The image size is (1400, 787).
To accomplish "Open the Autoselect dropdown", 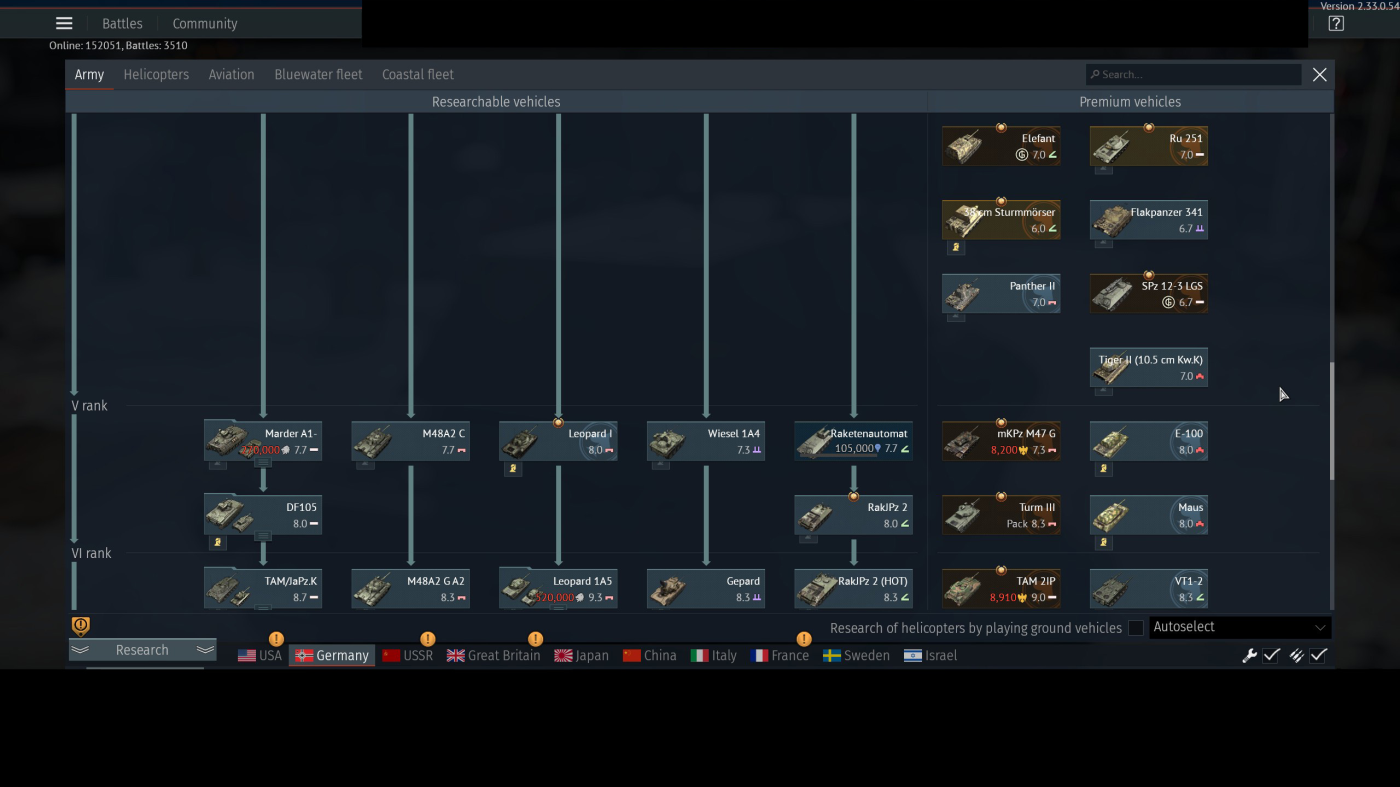I will click(x=1240, y=628).
